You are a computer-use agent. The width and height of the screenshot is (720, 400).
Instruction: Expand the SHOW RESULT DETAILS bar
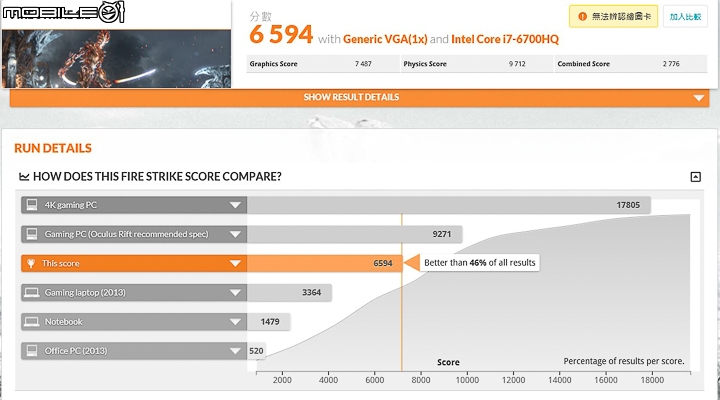(x=360, y=97)
